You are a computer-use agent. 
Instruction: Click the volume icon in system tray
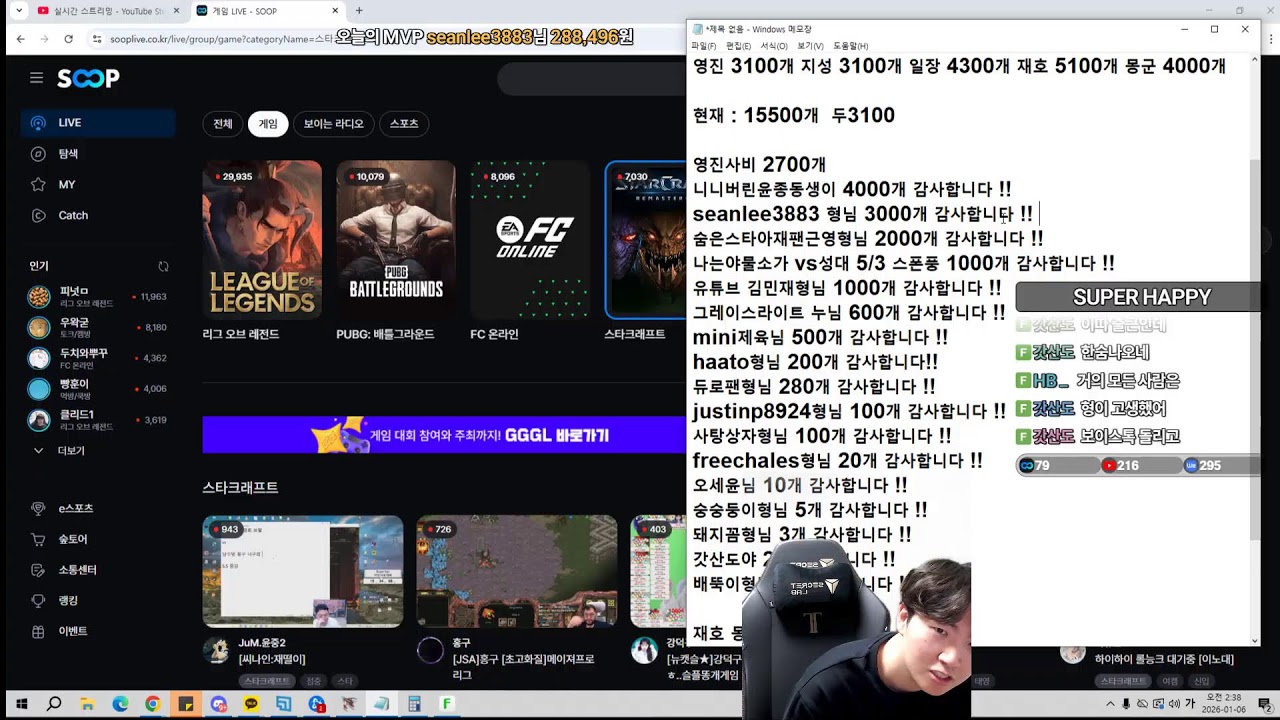point(1173,704)
